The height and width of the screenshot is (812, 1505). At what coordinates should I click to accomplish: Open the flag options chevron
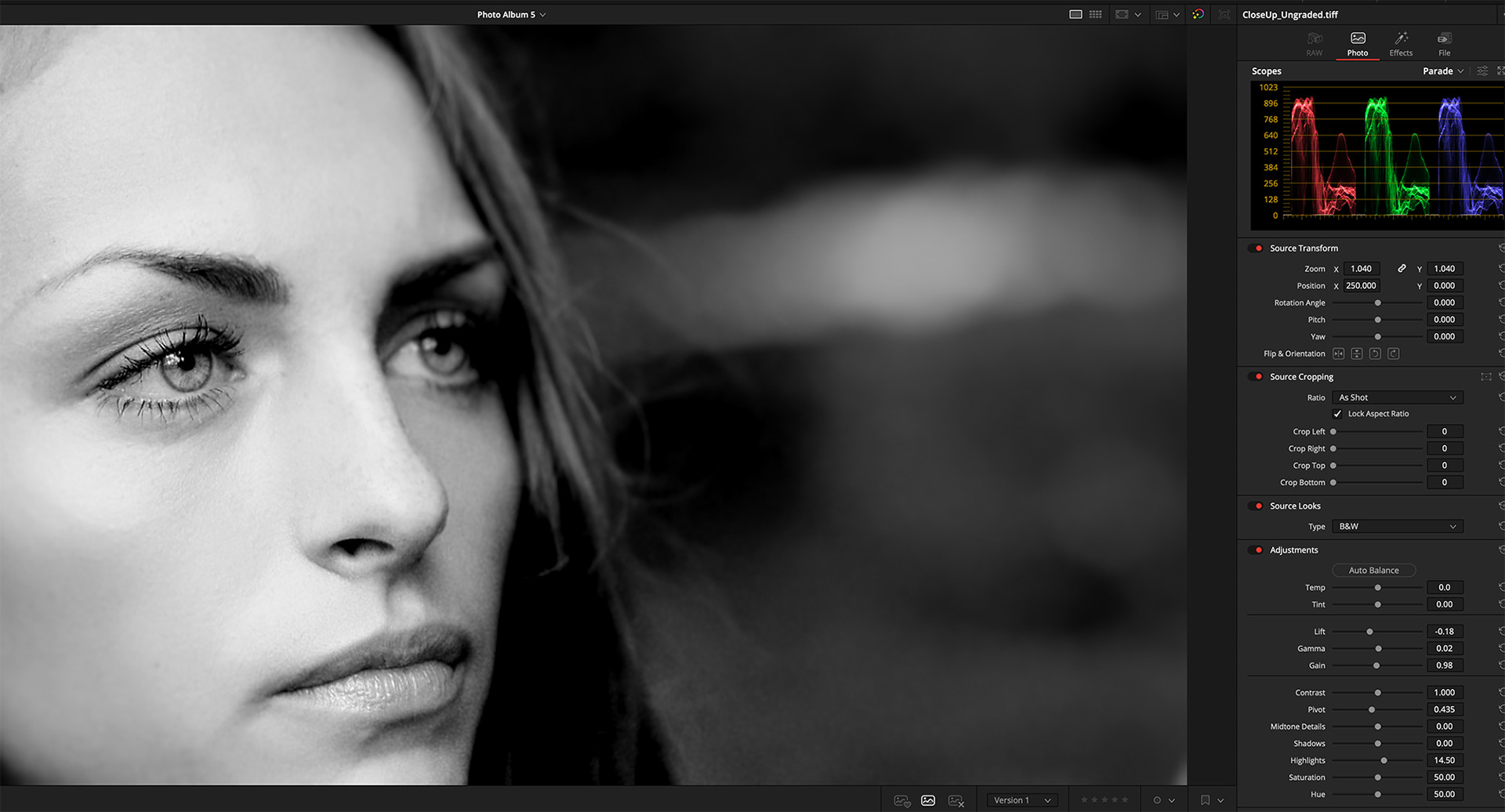tap(1220, 801)
